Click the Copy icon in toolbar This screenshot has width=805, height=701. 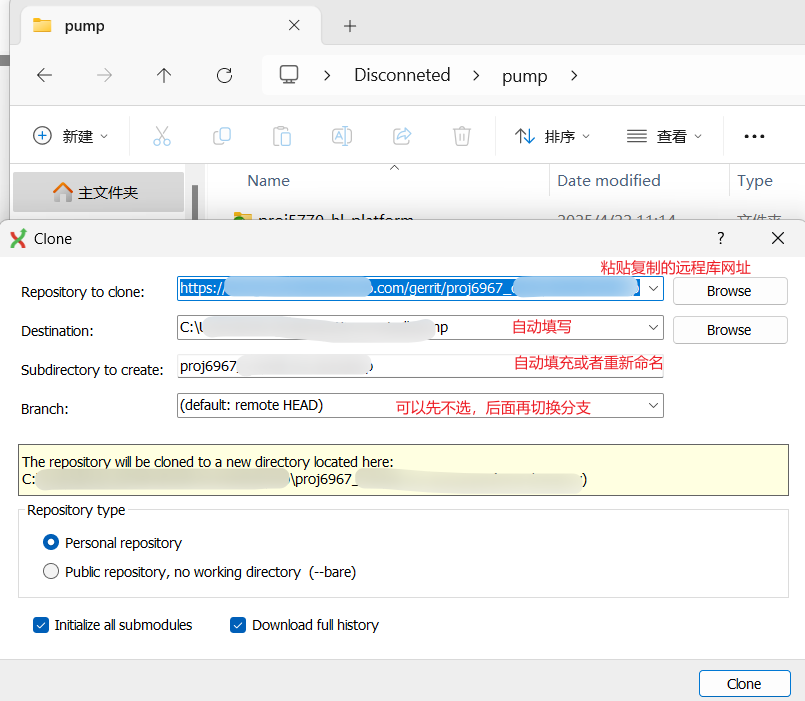(222, 136)
